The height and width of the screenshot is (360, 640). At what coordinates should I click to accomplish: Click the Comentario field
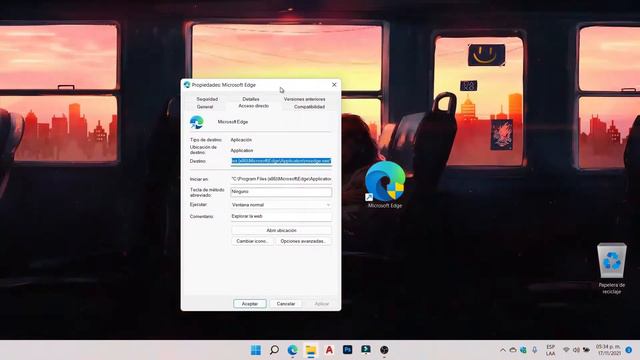(281, 216)
